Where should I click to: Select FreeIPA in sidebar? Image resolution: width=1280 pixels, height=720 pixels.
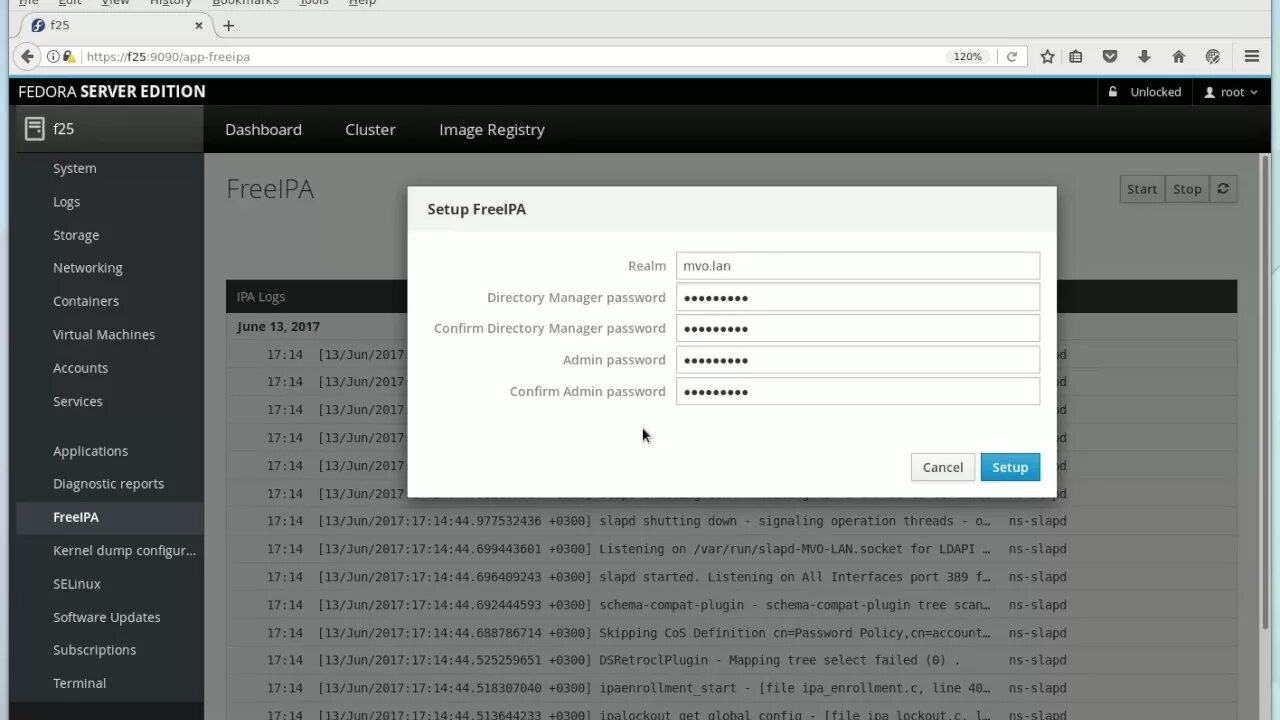(110, 517)
